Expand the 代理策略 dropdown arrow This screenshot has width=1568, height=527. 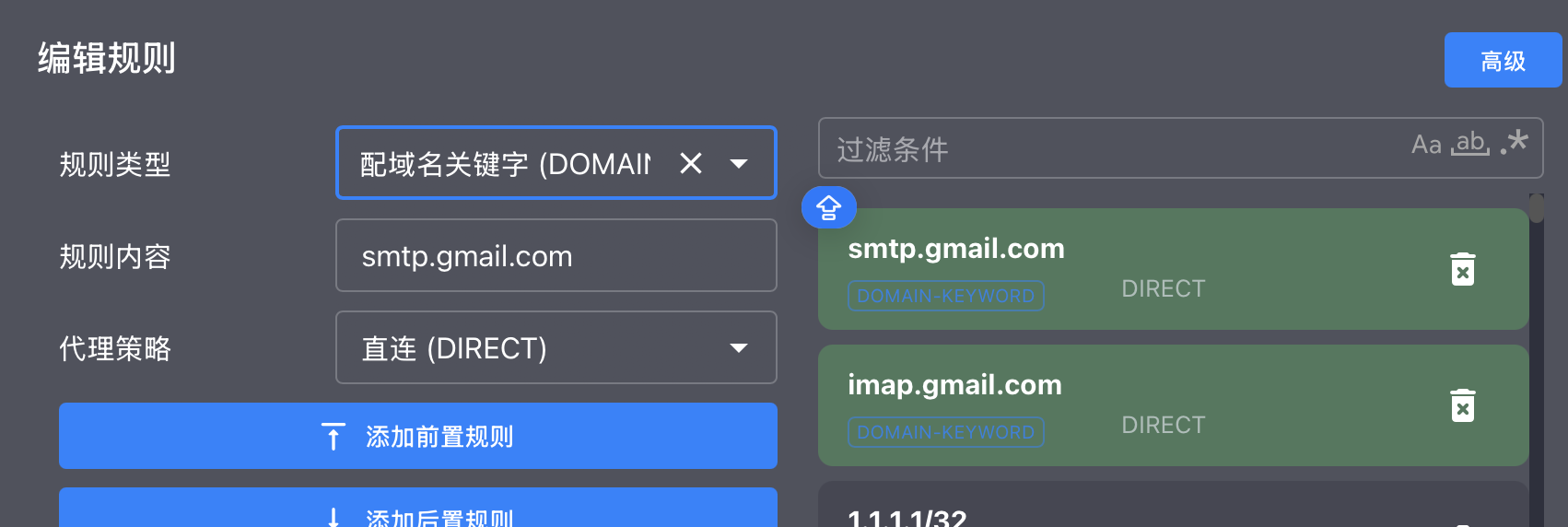(x=739, y=348)
